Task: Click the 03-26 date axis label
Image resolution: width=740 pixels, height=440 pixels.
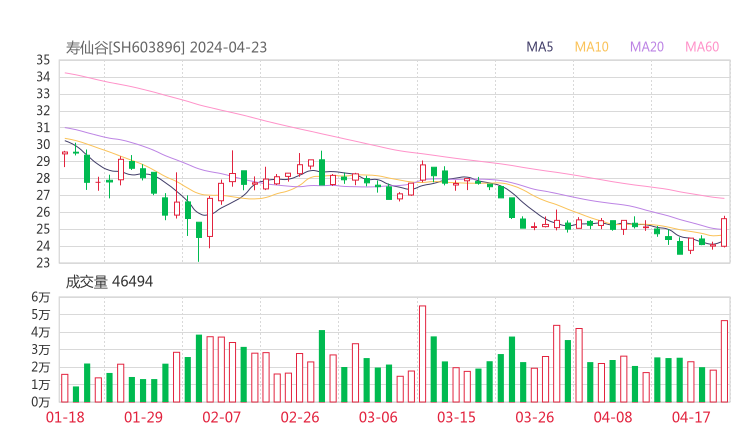Action: coord(534,417)
